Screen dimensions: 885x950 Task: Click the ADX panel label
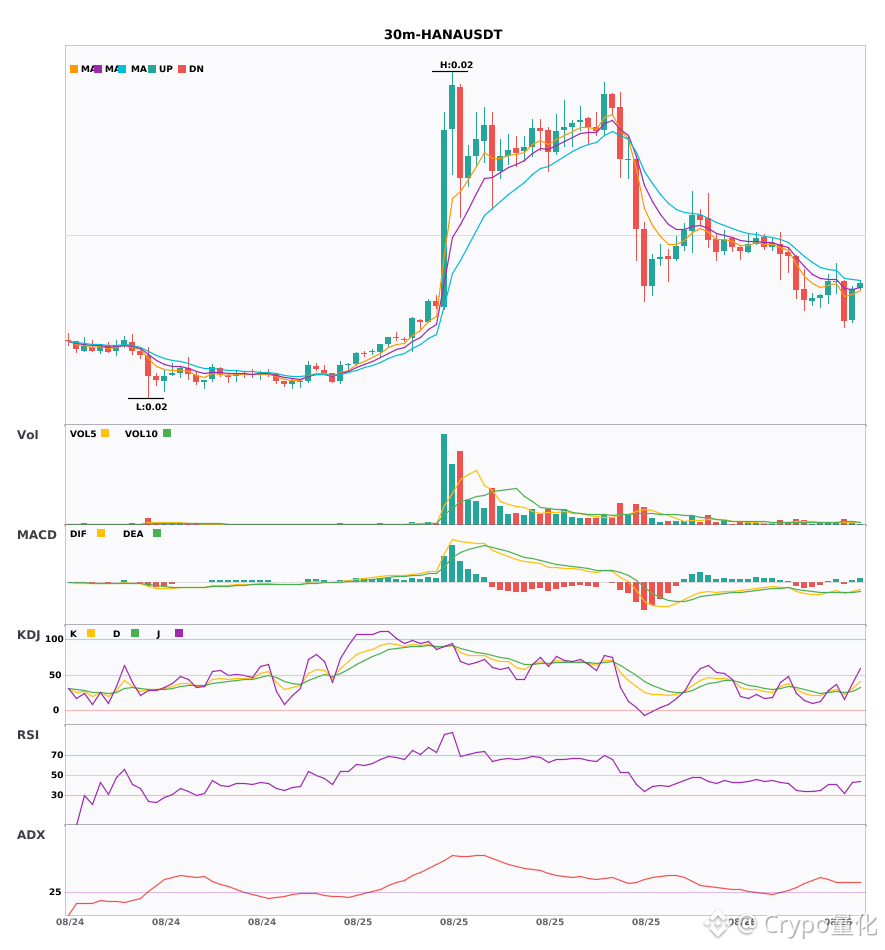(31, 835)
